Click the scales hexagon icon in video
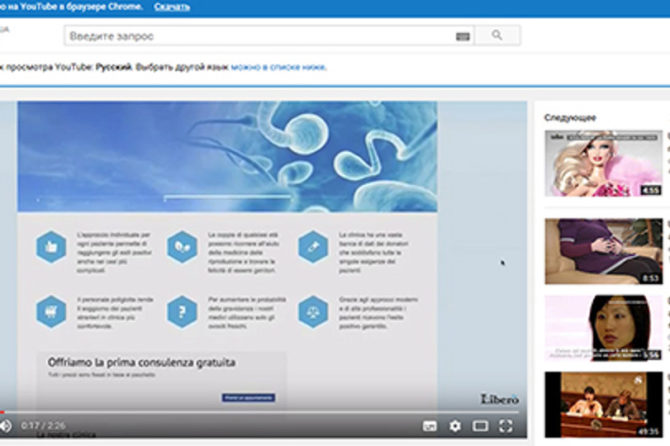 click(313, 309)
